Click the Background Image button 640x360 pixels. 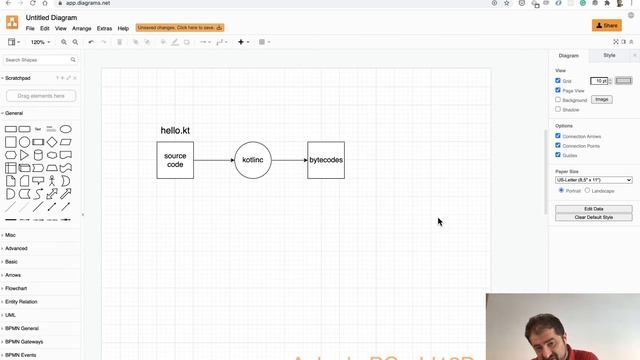click(x=602, y=100)
